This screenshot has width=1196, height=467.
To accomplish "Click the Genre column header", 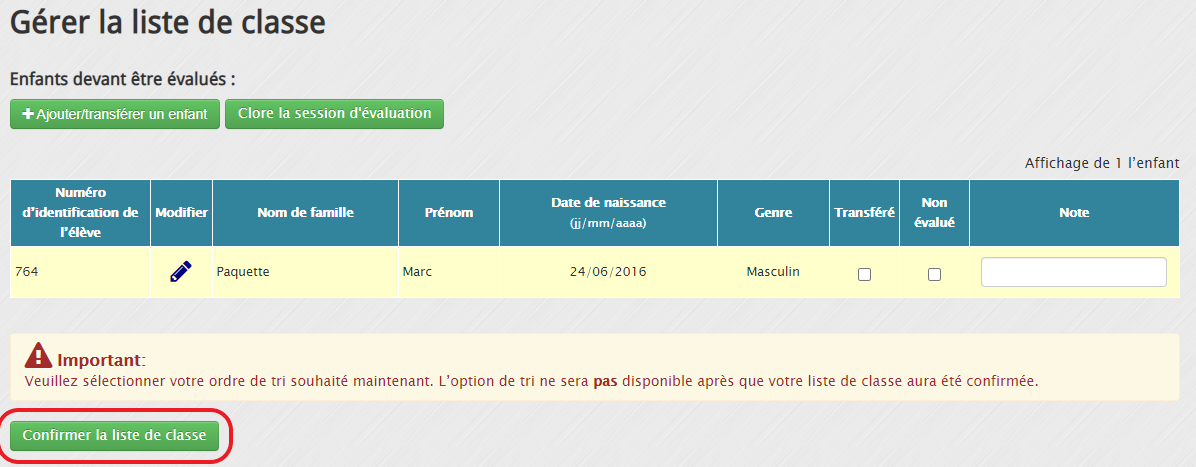I will 773,213.
